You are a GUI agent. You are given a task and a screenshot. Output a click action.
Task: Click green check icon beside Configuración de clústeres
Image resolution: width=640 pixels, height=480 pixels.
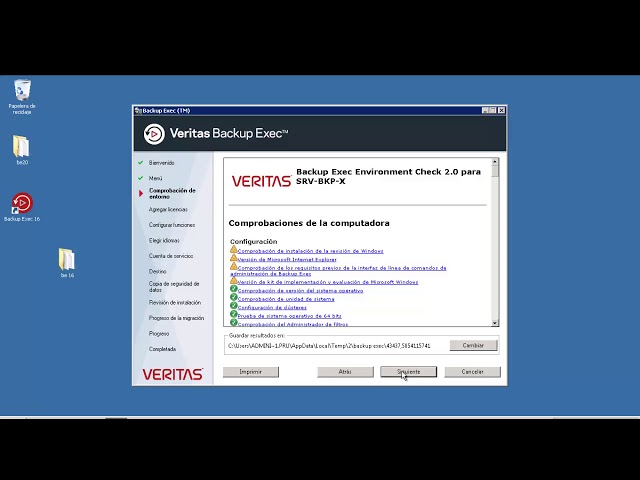click(233, 306)
